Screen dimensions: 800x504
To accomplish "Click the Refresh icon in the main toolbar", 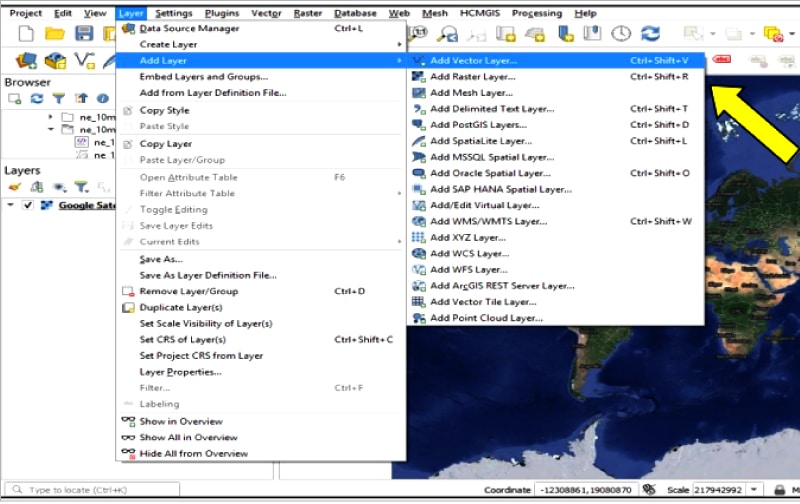I will pos(651,34).
